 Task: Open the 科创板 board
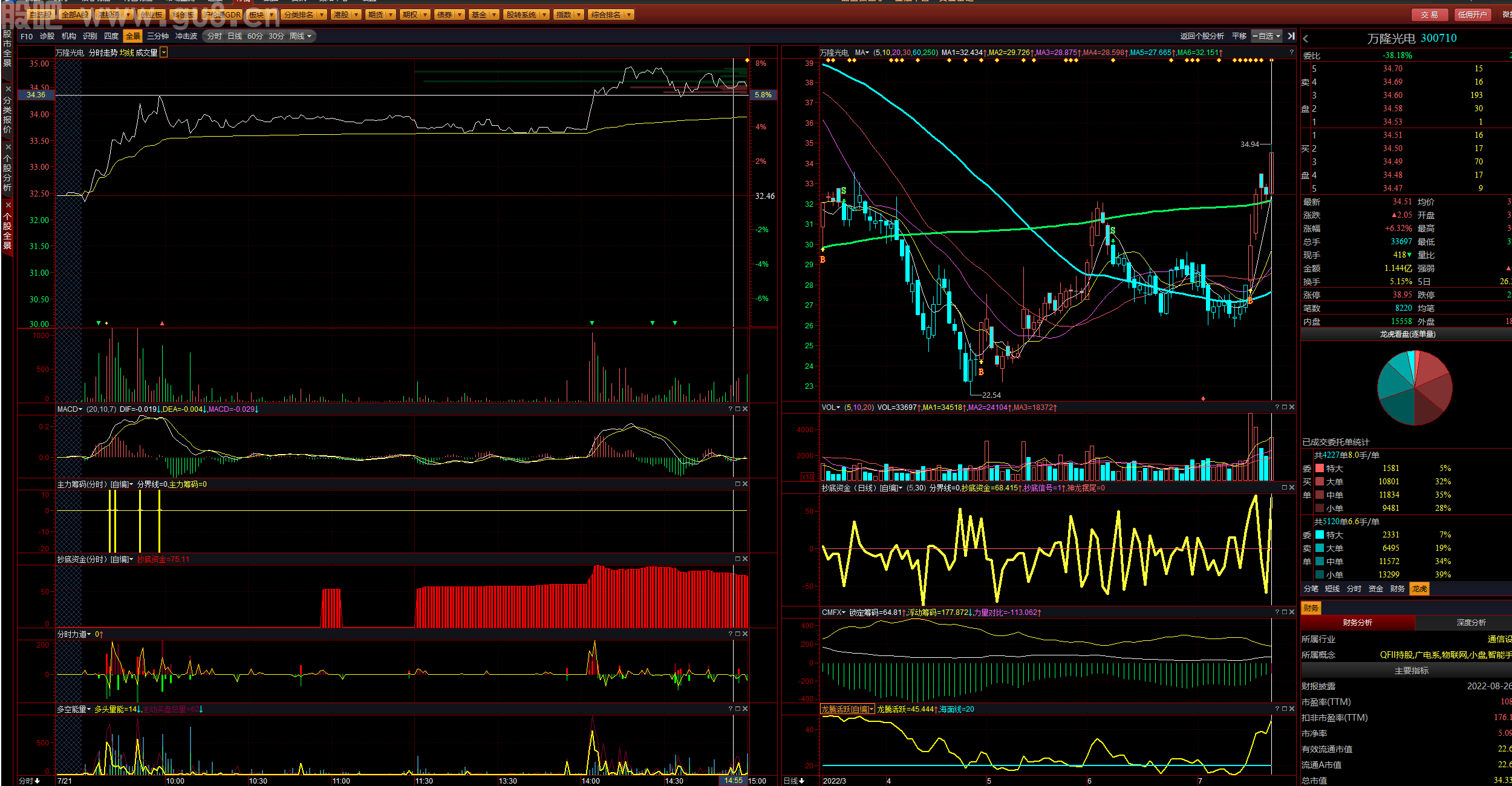[183, 15]
